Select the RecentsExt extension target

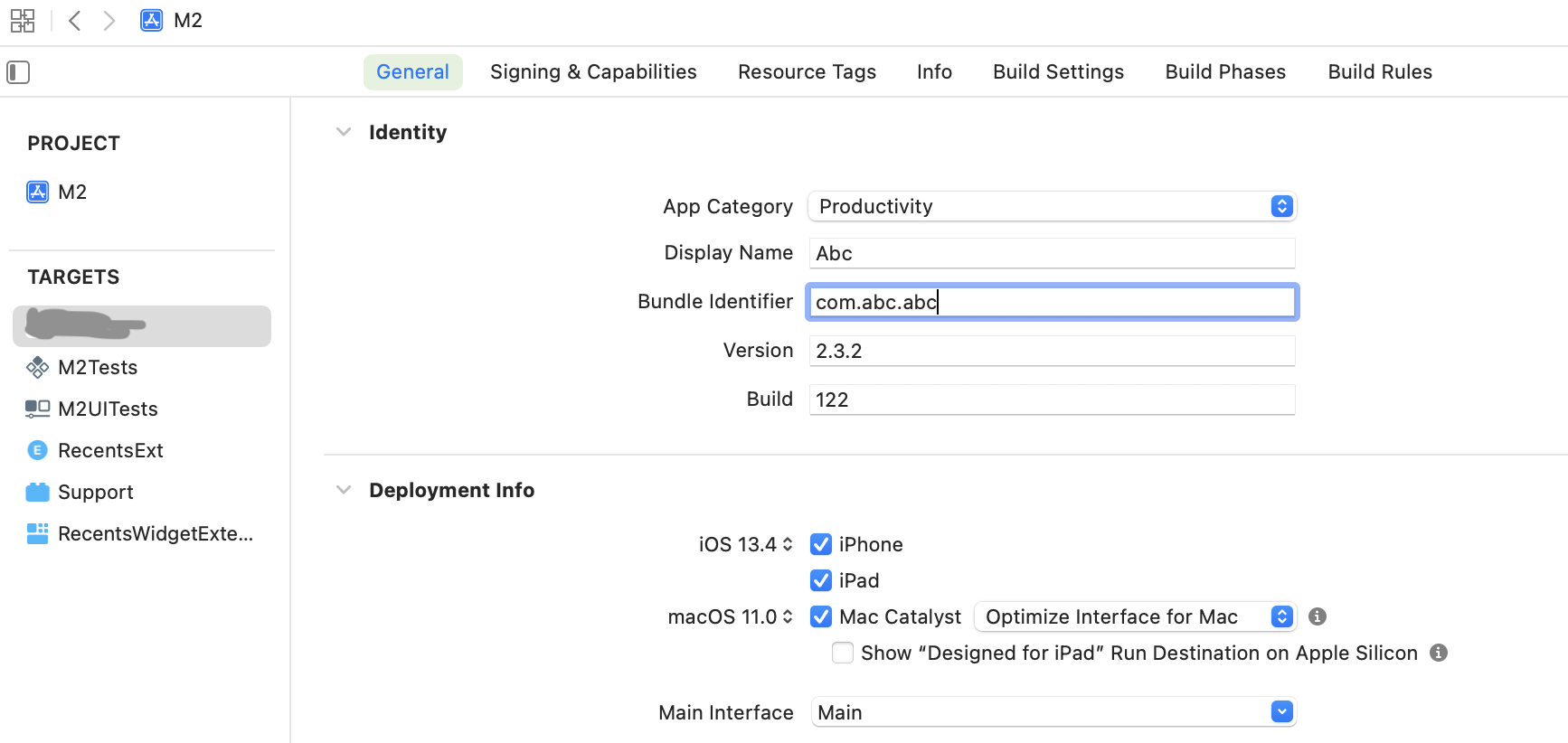(x=109, y=450)
